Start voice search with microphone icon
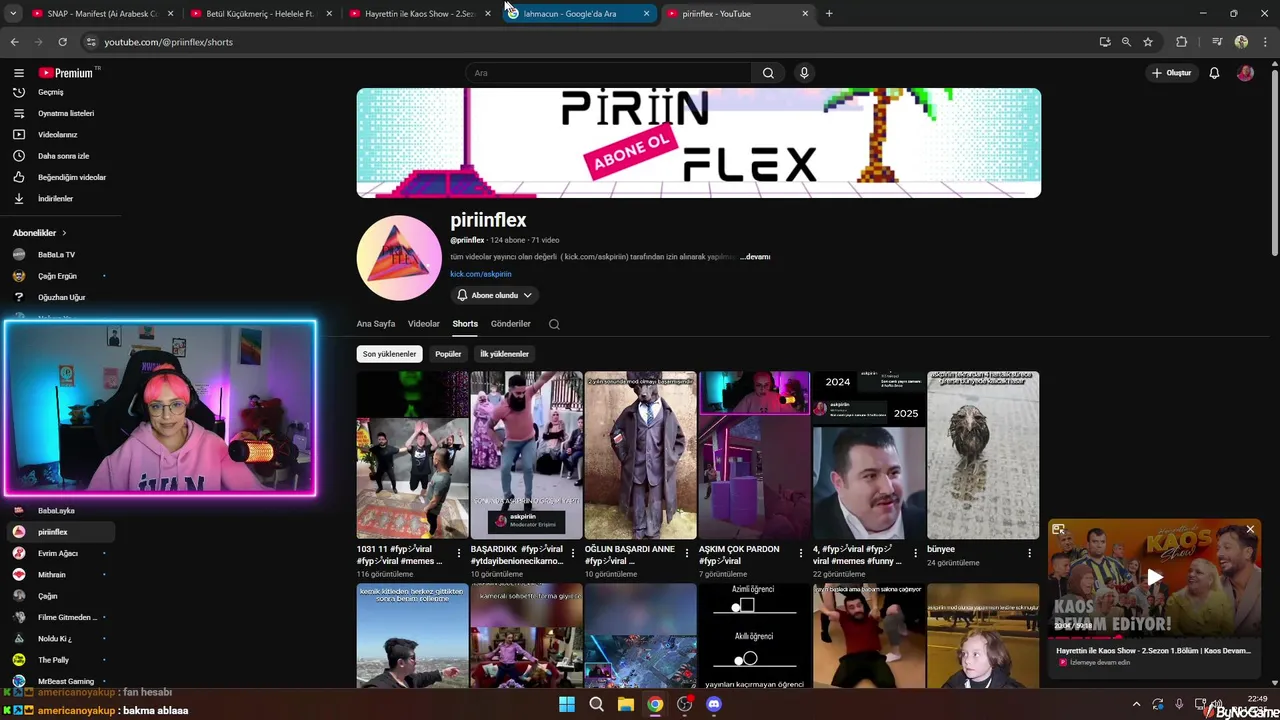Screen dimensions: 1280x720 [804, 73]
